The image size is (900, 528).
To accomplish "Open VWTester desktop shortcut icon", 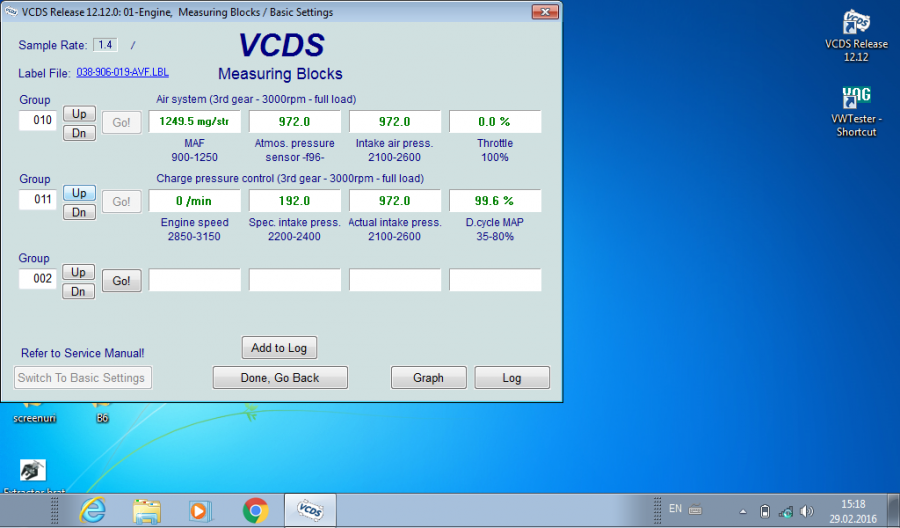I will pyautogui.click(x=856, y=99).
